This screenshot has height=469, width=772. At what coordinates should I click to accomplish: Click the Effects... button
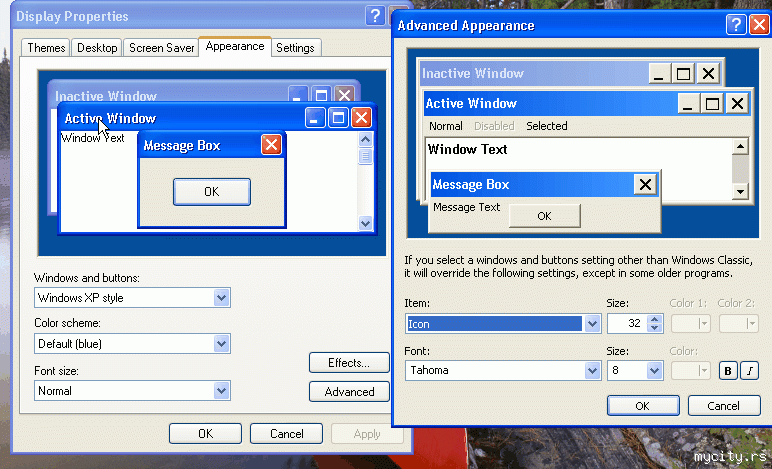click(x=349, y=363)
